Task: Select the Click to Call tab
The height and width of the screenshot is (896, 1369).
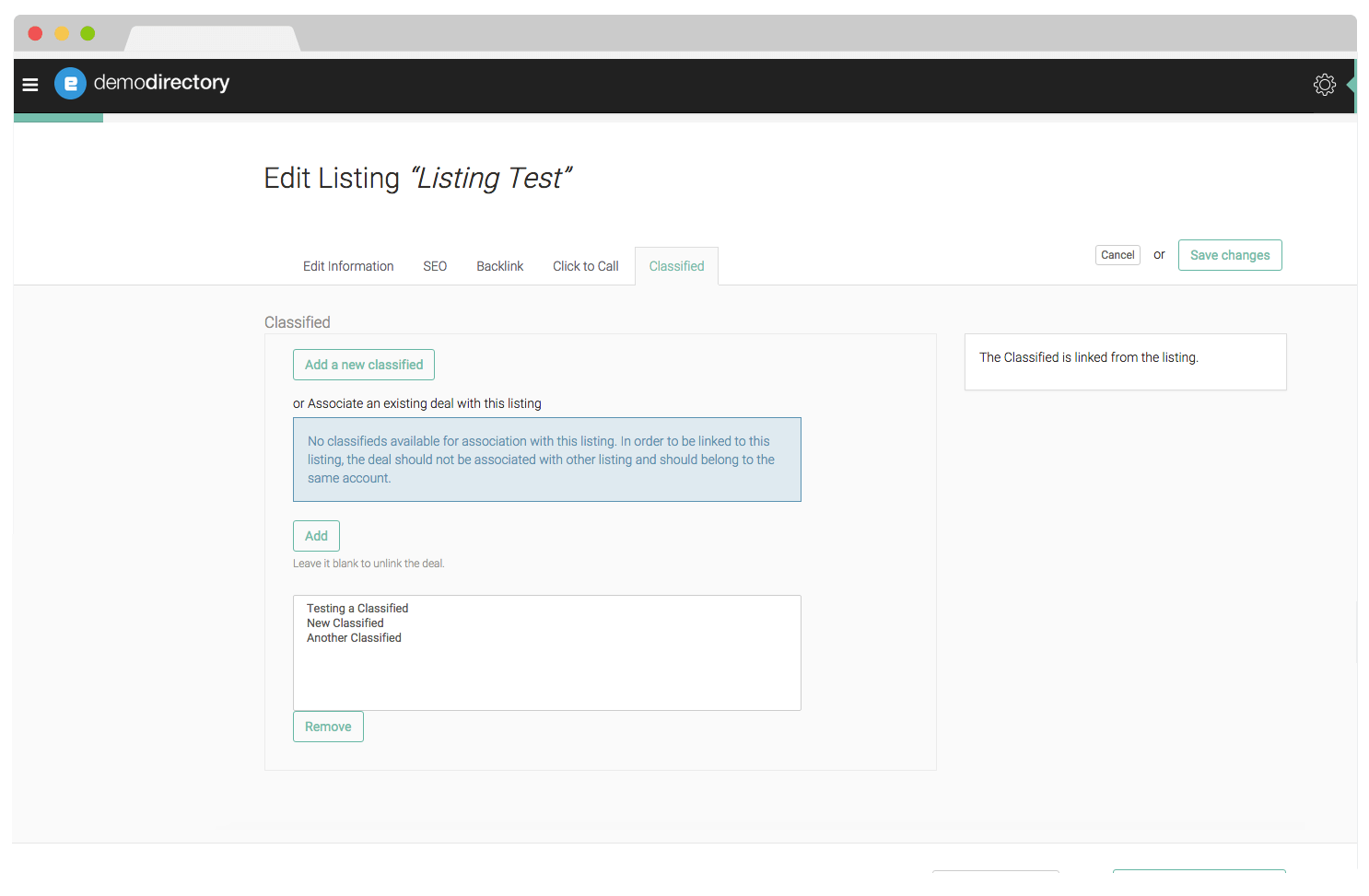Action: pos(586,266)
